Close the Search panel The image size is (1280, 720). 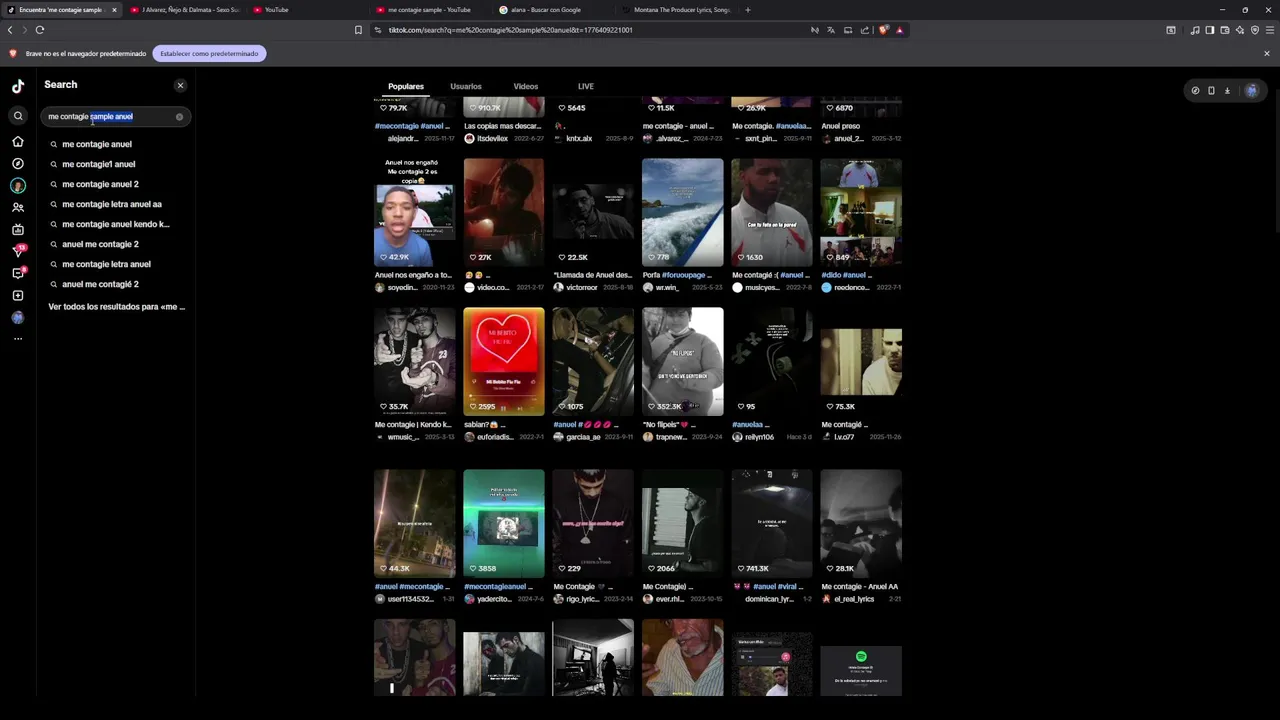(180, 85)
